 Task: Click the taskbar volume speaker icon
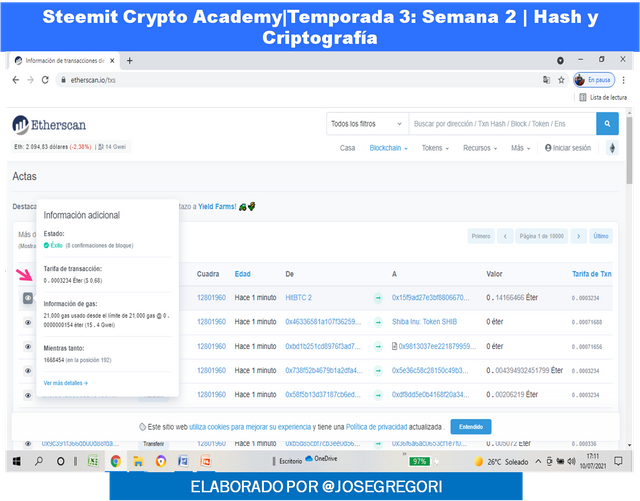click(x=571, y=461)
